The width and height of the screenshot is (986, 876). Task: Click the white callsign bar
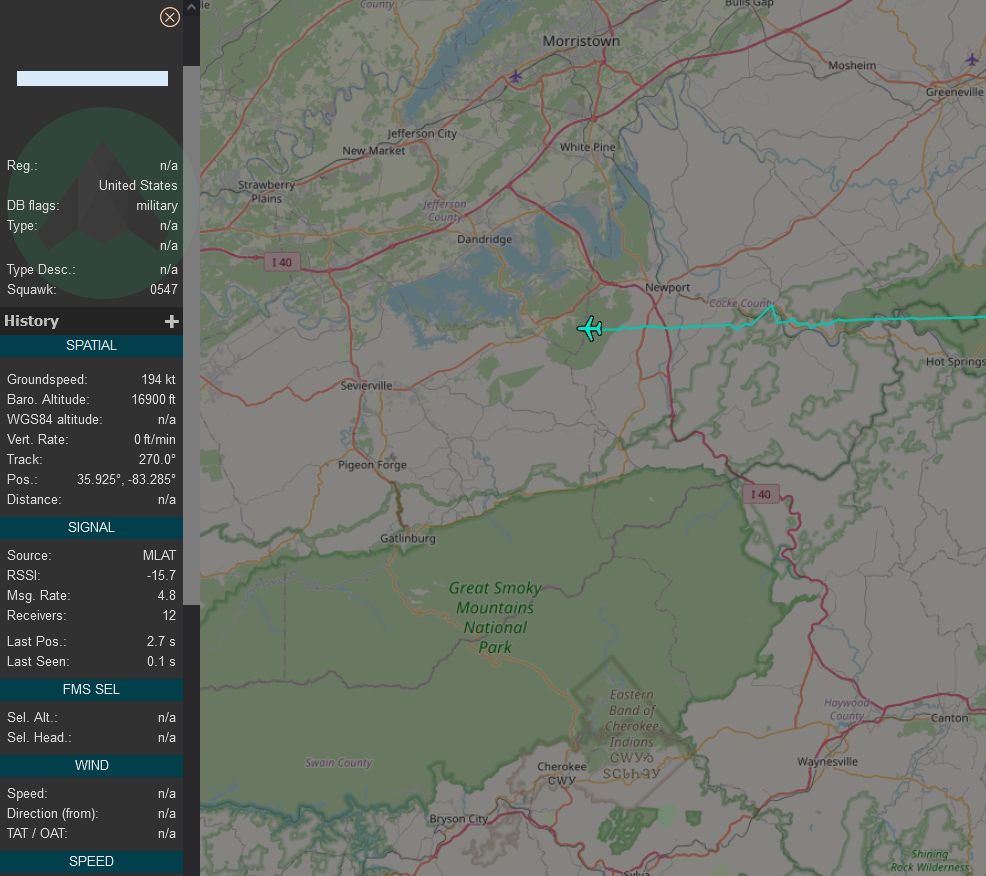coord(92,78)
